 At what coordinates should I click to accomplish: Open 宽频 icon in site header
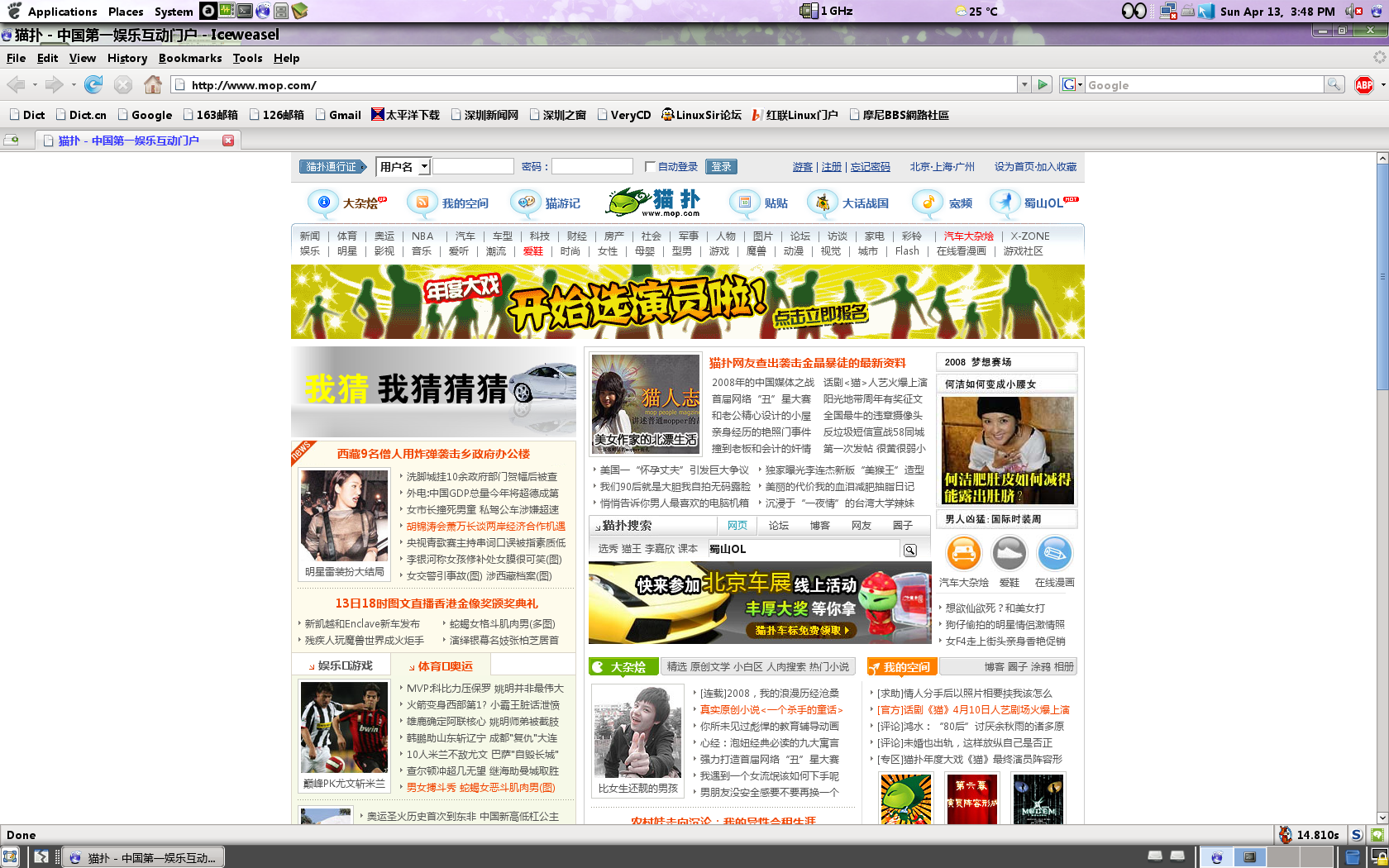pyautogui.click(x=928, y=203)
